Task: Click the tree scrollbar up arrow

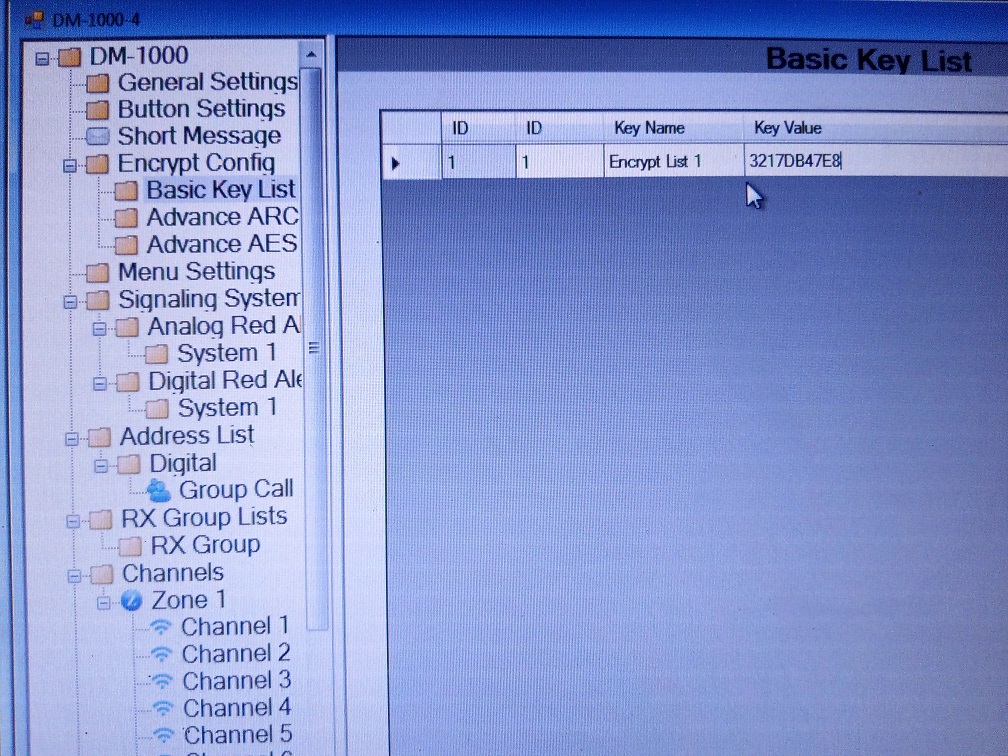Action: [312, 55]
